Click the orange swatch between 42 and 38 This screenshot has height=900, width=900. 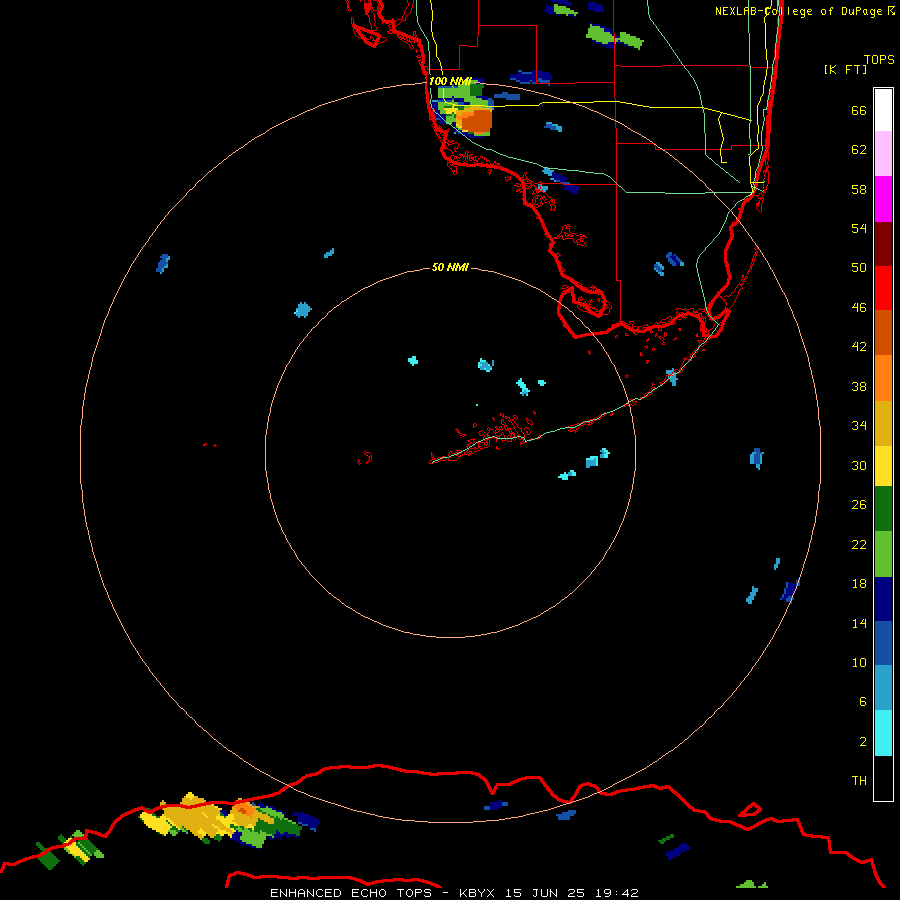click(x=883, y=377)
